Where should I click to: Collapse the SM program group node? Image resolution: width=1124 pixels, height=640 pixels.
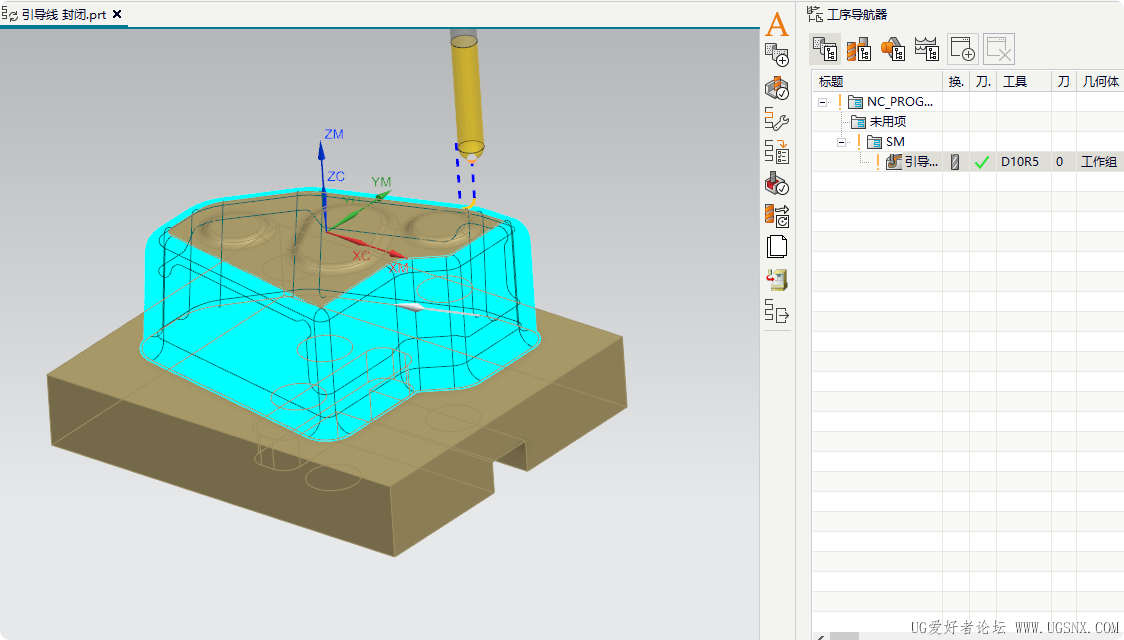(842, 143)
